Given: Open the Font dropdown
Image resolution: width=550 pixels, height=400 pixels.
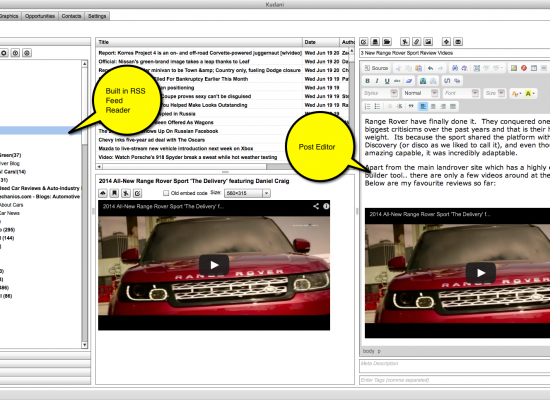Looking at the screenshot, I should (461, 93).
